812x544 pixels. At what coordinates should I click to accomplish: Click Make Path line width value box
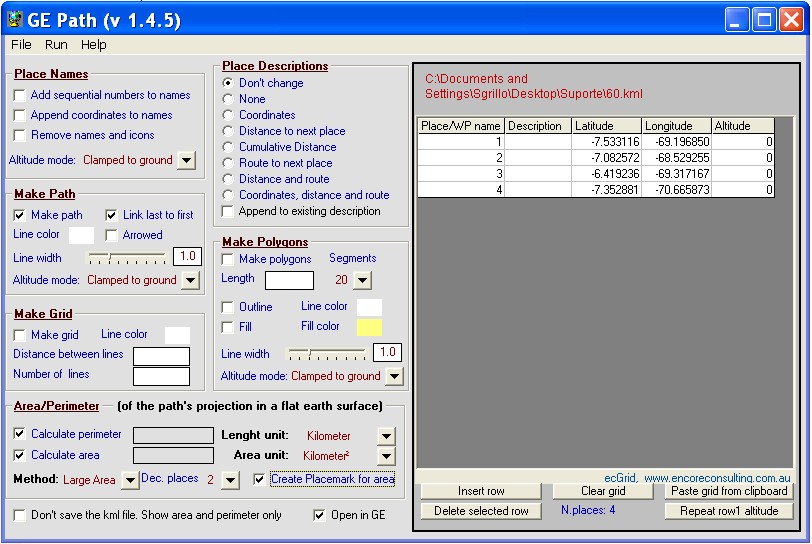(x=187, y=256)
